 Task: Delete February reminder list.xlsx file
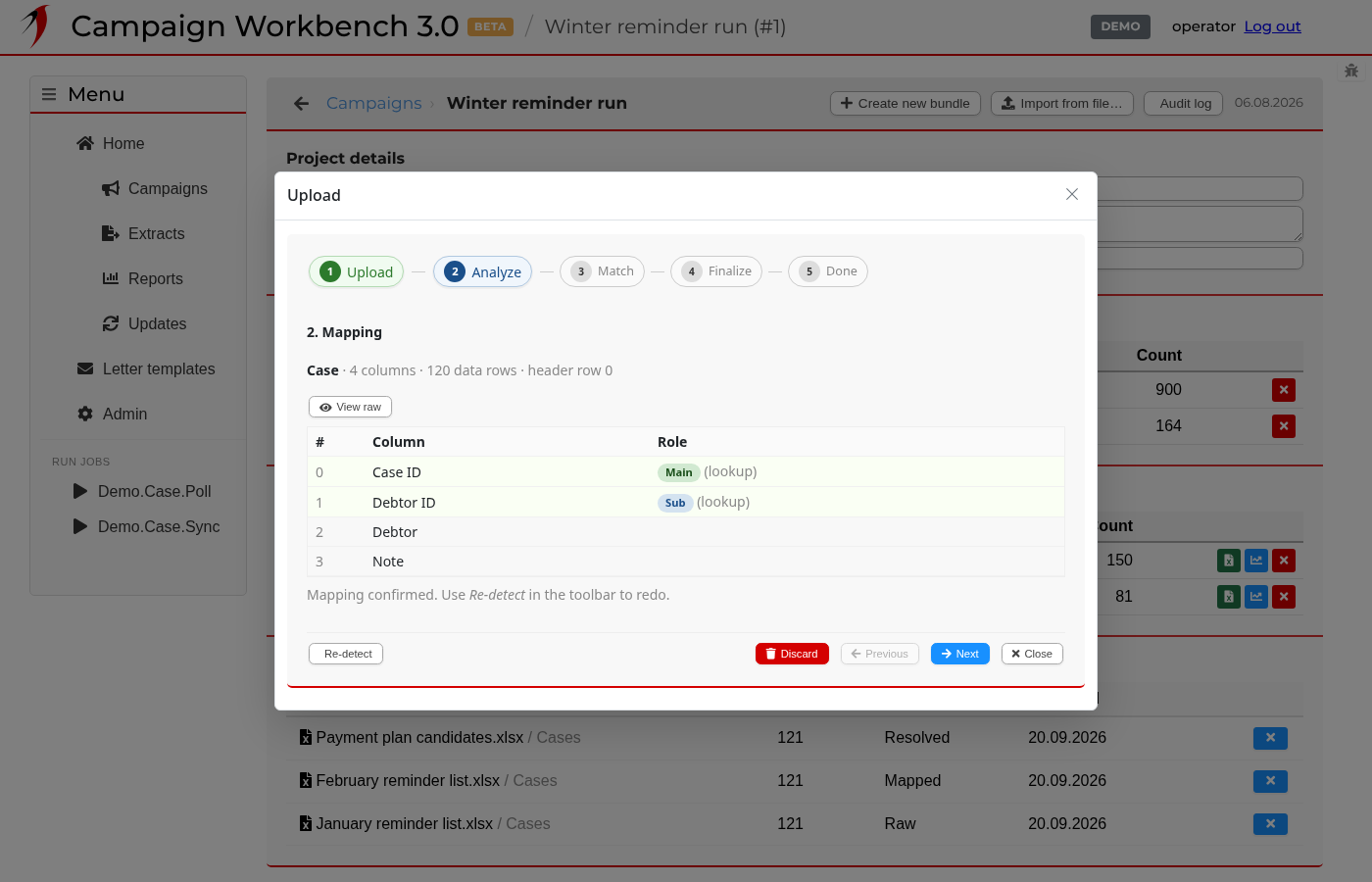(x=1270, y=781)
